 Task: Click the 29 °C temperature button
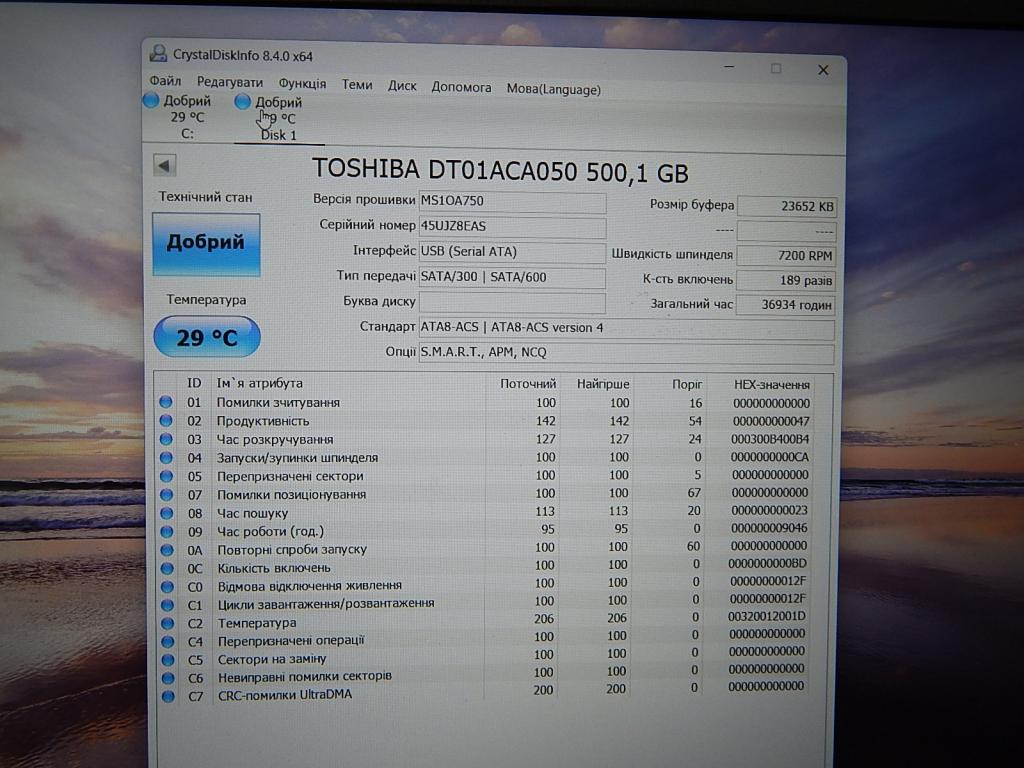[207, 337]
